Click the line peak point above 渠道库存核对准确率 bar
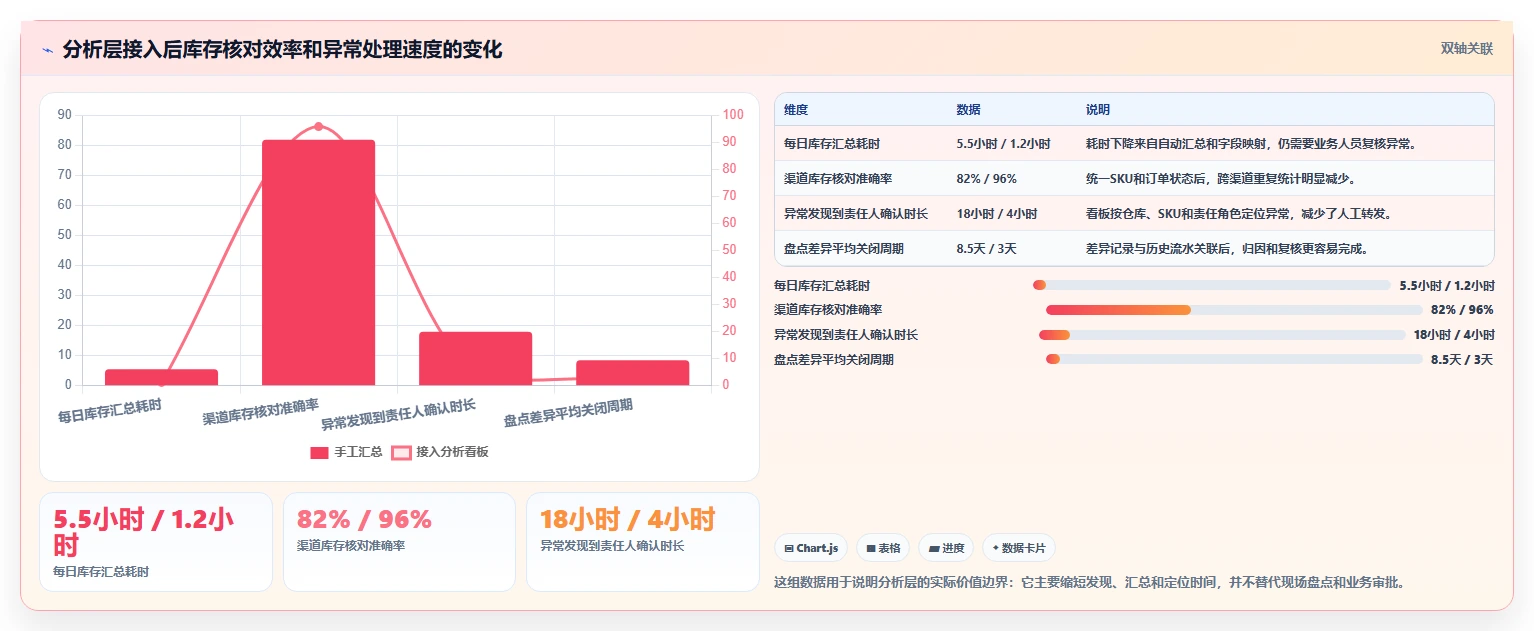 (x=318, y=126)
